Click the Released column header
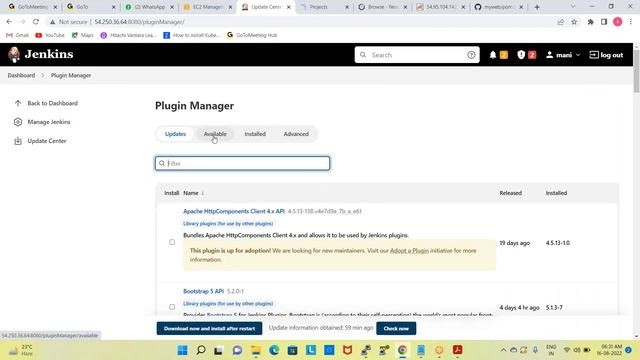640x360 pixels. tap(511, 193)
